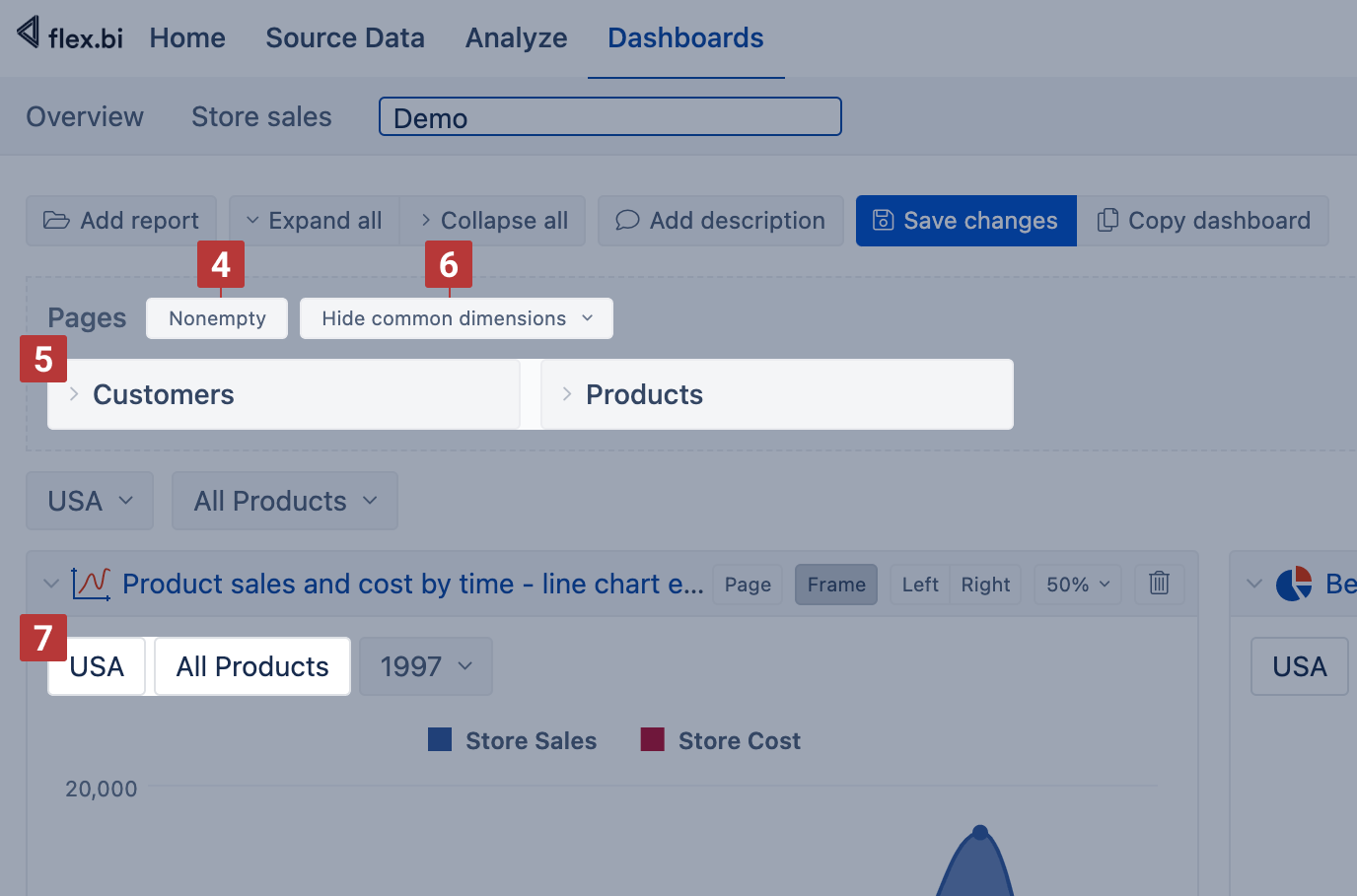Click the line chart report icon
Image resolution: width=1357 pixels, height=896 pixels.
click(91, 584)
